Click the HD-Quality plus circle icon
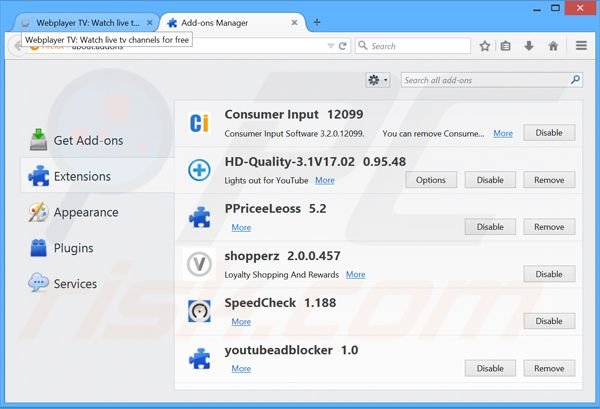 [199, 170]
